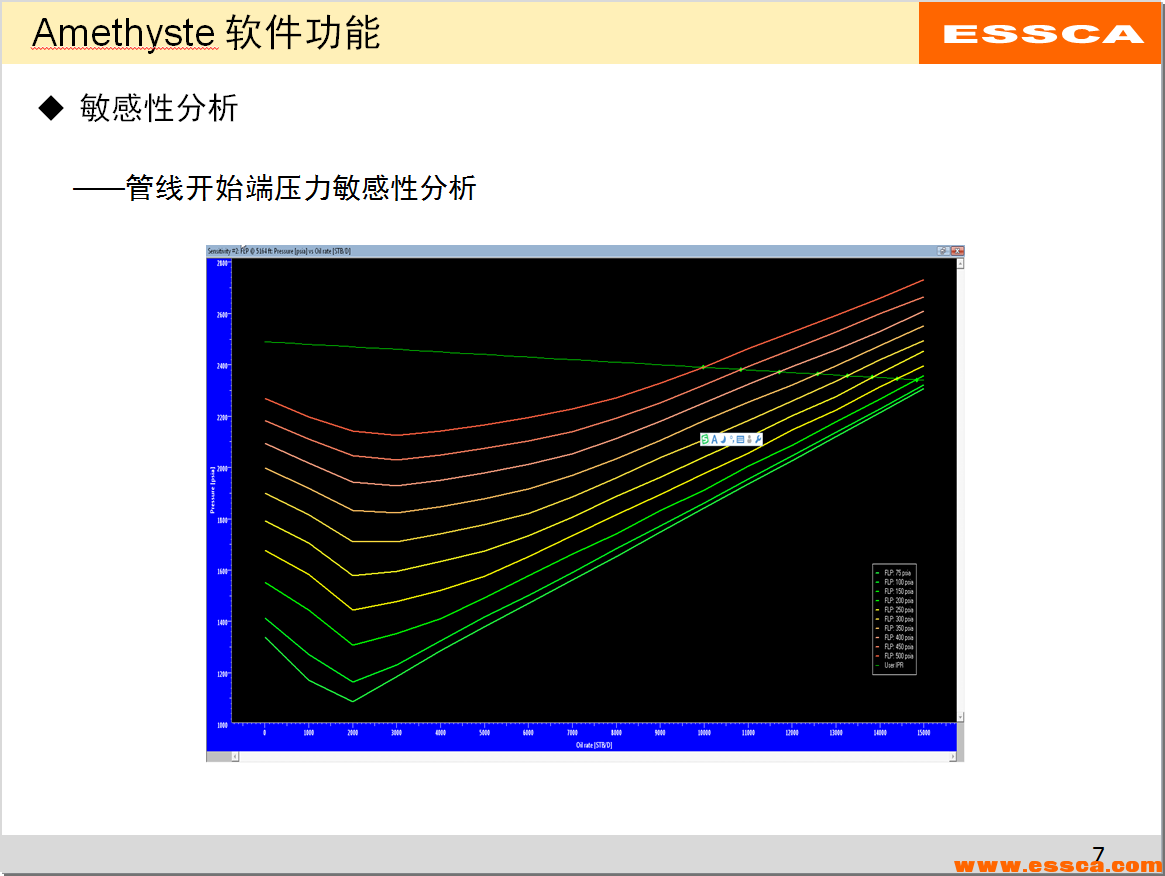Click the ESSCA logo

1040,33
